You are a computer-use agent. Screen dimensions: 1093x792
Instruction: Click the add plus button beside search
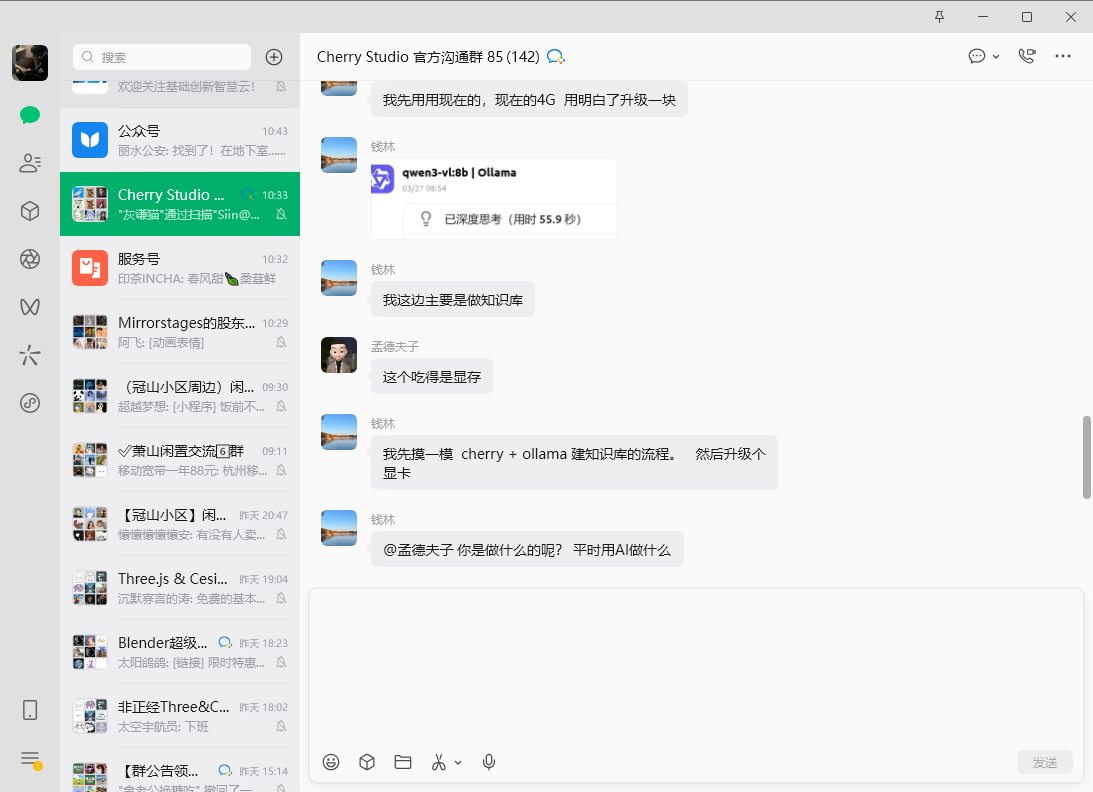point(273,57)
